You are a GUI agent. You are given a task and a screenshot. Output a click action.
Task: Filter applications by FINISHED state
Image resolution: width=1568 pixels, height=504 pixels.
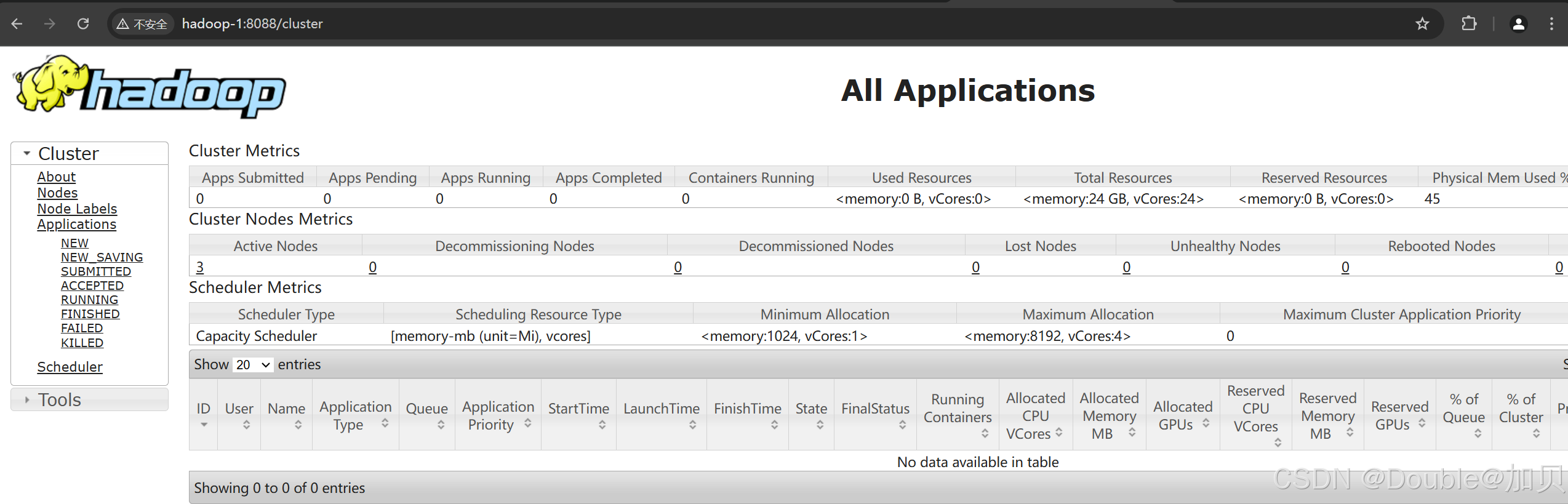(x=90, y=314)
